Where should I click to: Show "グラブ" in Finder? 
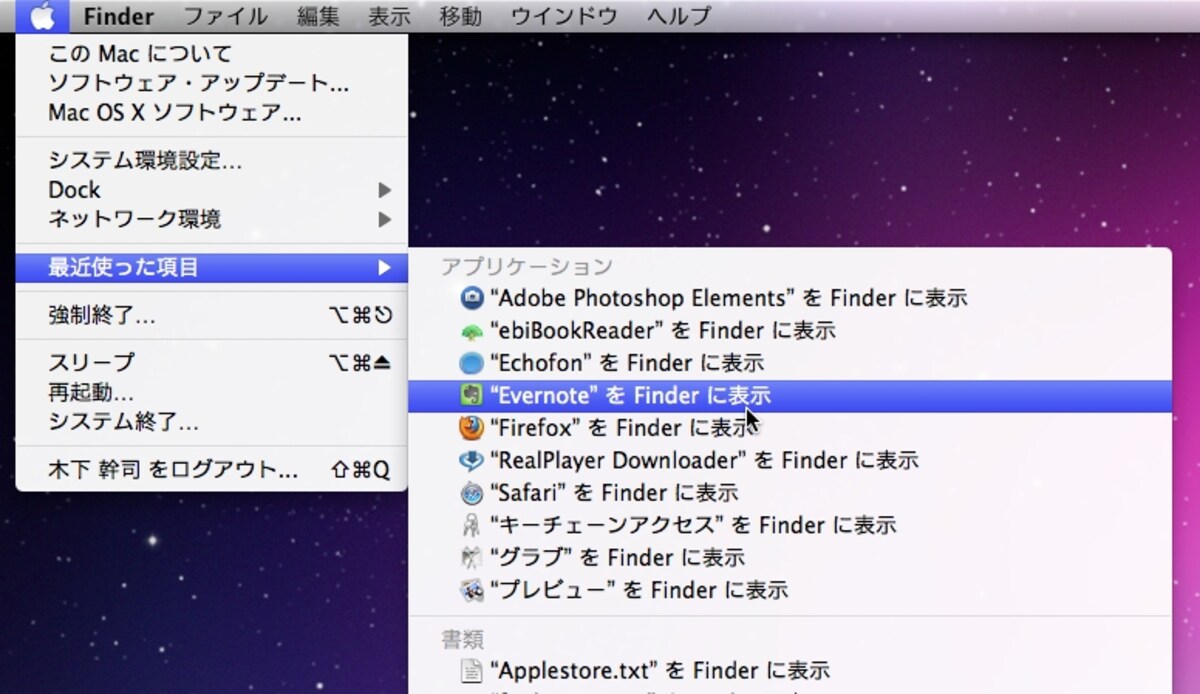pos(790,557)
